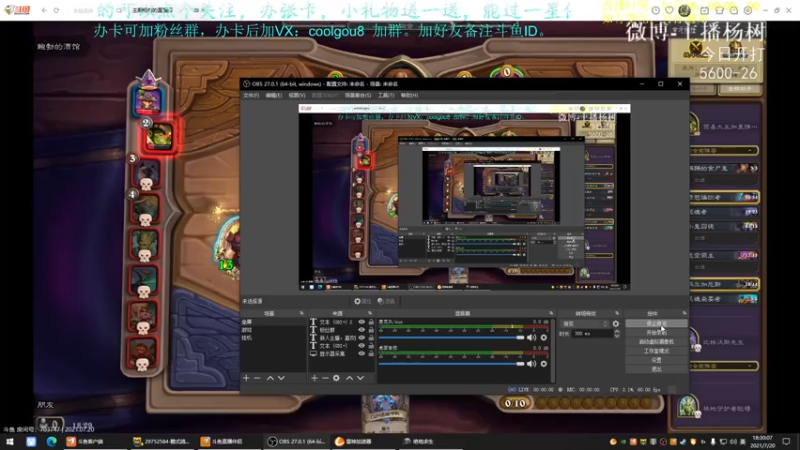800x450 pixels.
Task: Open source properties gear in Sources panel
Action: click(x=336, y=378)
